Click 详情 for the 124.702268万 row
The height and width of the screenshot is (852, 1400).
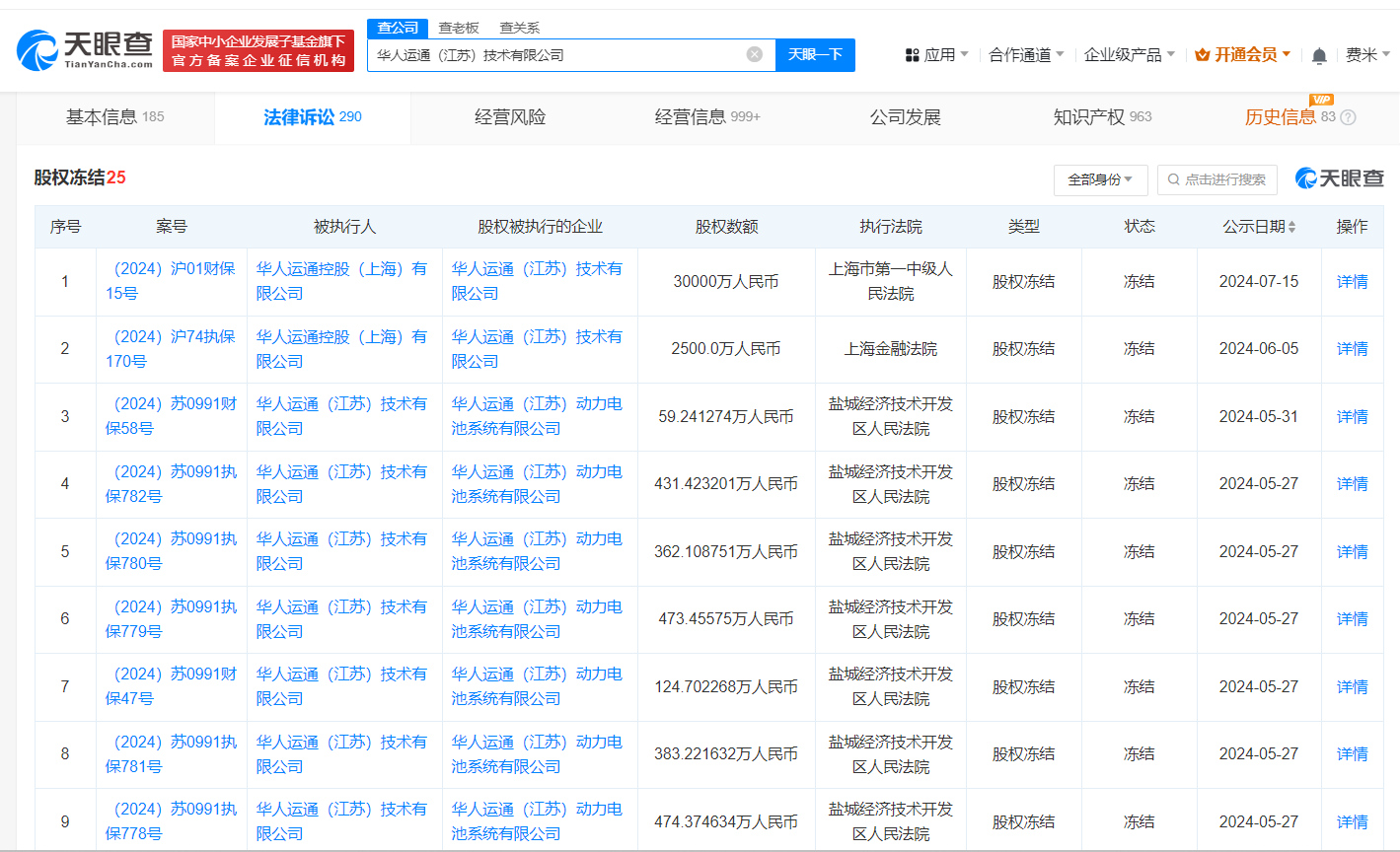point(1352,687)
